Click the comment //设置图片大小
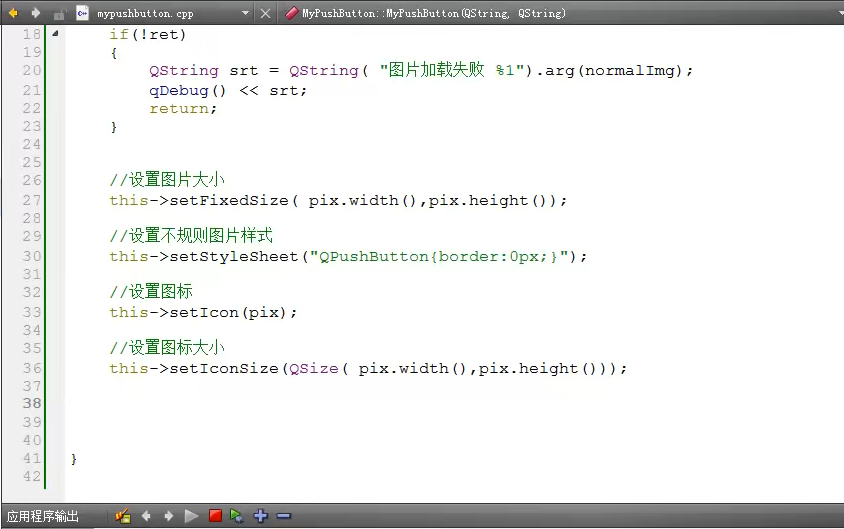This screenshot has height=529, width=844. coord(167,180)
